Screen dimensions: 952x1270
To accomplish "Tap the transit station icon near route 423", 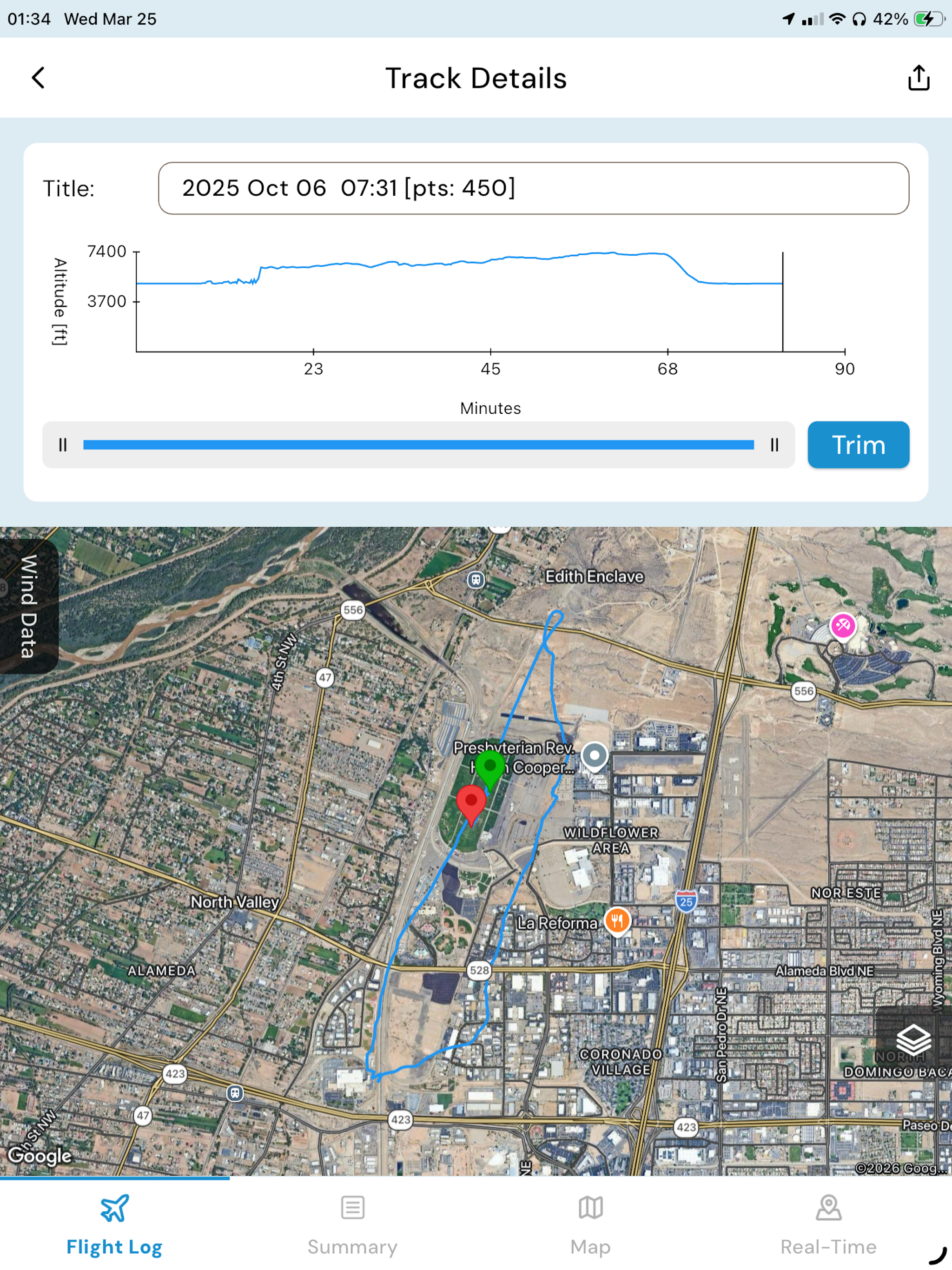I will tap(235, 1092).
